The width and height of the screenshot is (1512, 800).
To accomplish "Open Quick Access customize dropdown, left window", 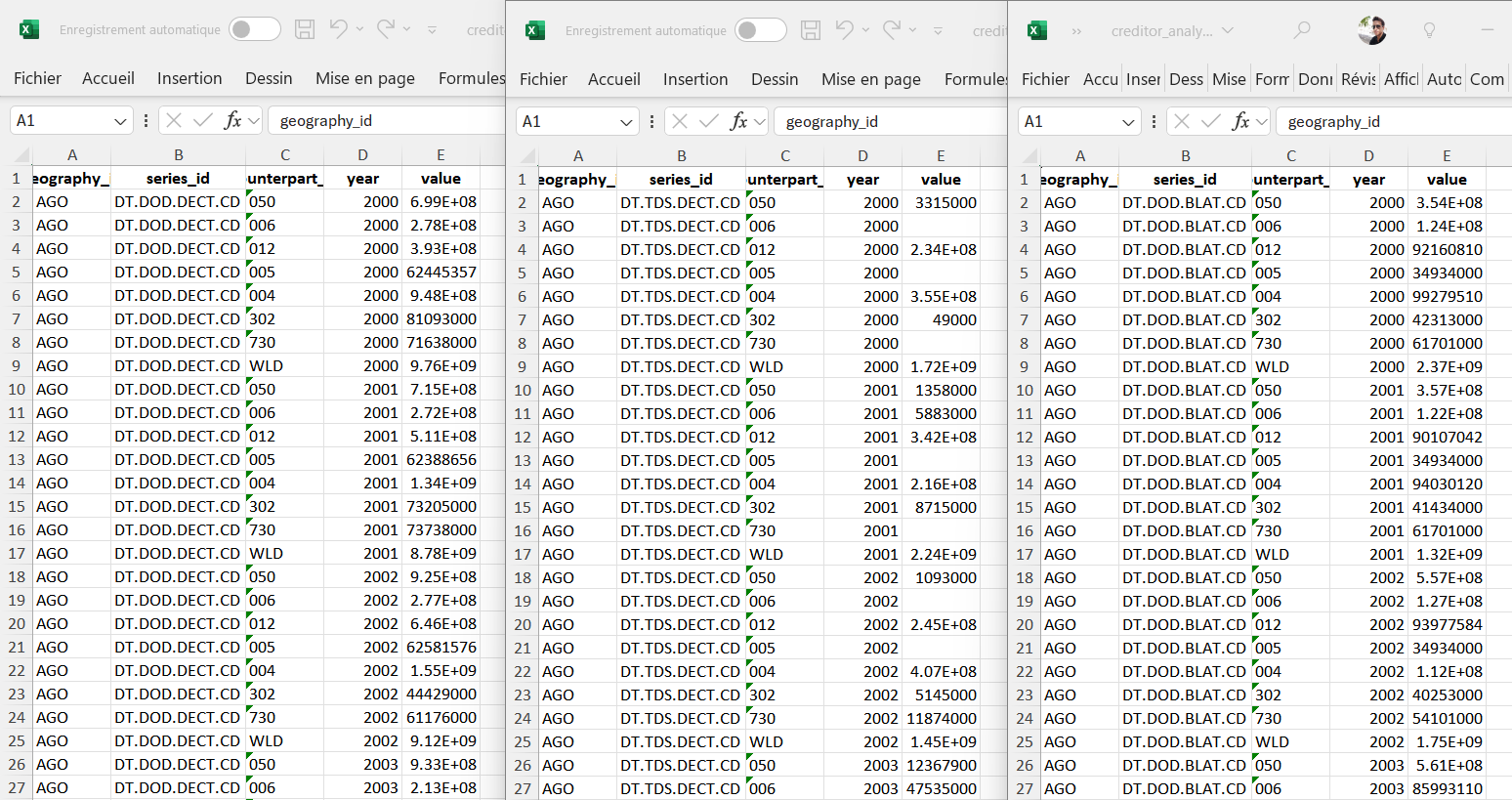I will pyautogui.click(x=432, y=30).
